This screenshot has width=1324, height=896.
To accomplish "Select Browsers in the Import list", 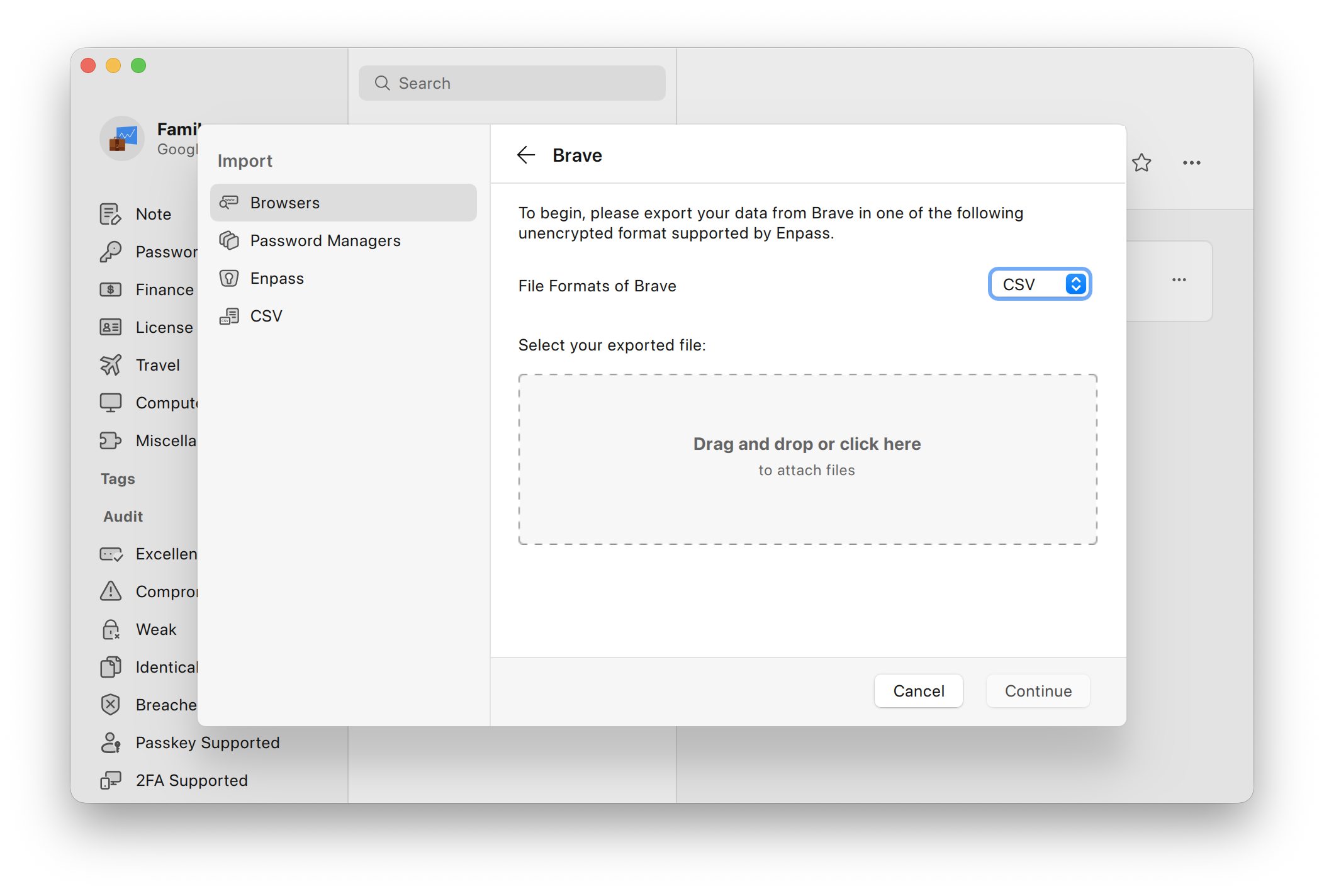I will coord(344,203).
